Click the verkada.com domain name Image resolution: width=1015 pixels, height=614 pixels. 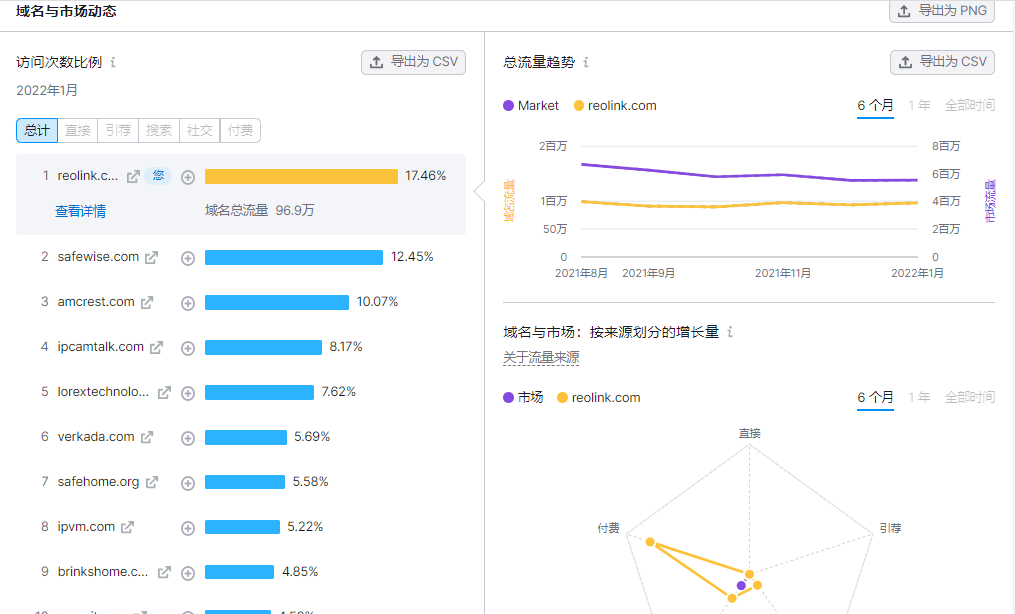click(96, 437)
